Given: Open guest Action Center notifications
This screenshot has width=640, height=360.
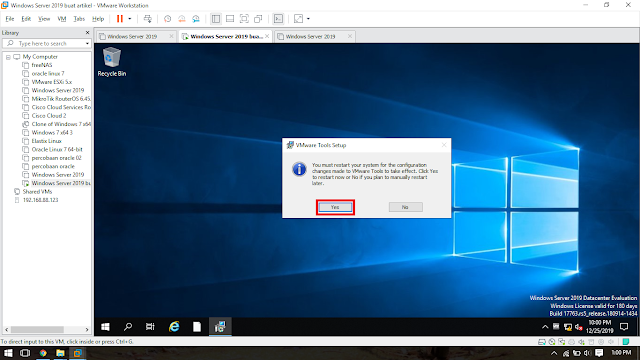Looking at the screenshot, I should pyautogui.click(x=624, y=327).
